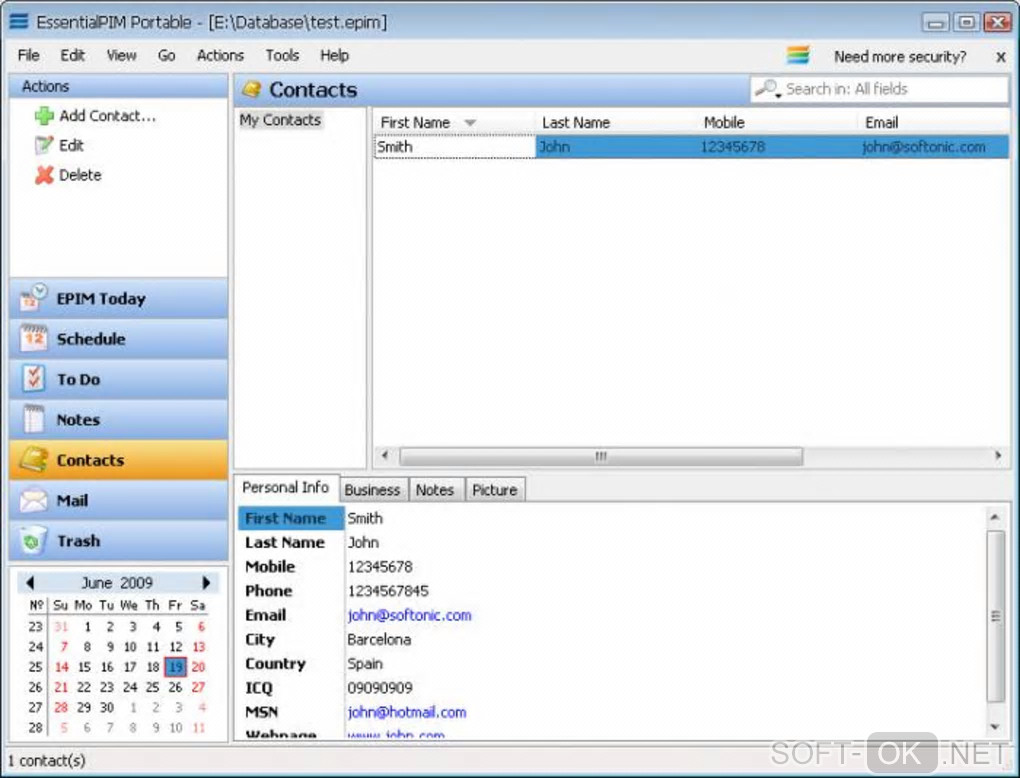
Task: Click the red X Delete icon
Action: click(x=44, y=175)
